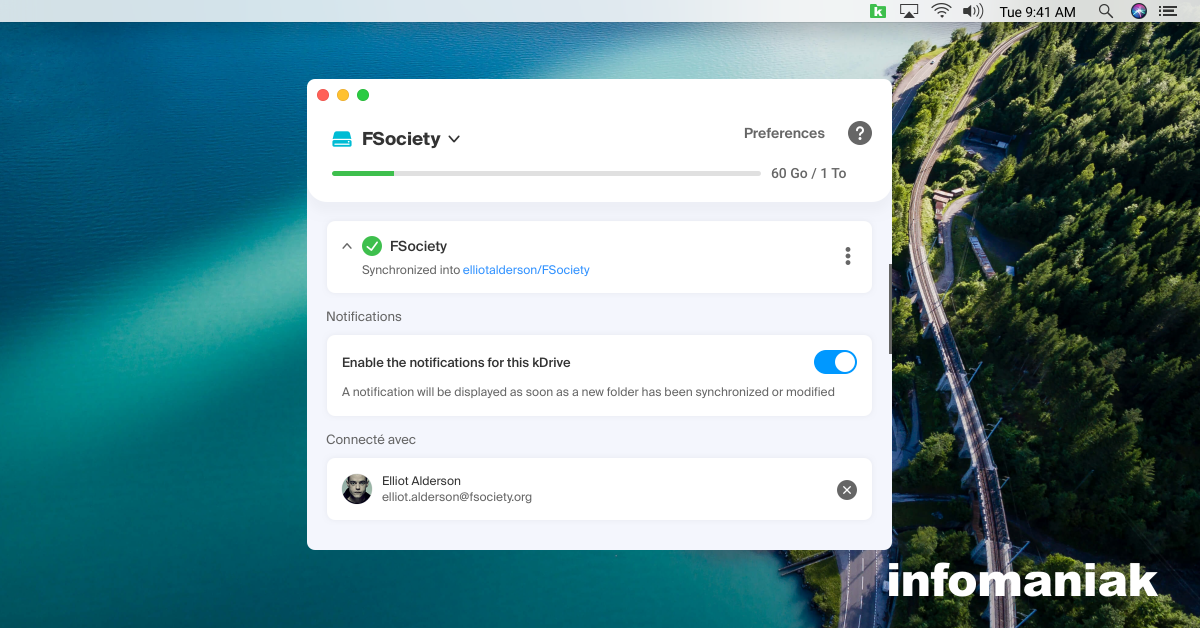Image resolution: width=1200 pixels, height=628 pixels.
Task: Click the storage usage progress bar
Action: point(546,173)
